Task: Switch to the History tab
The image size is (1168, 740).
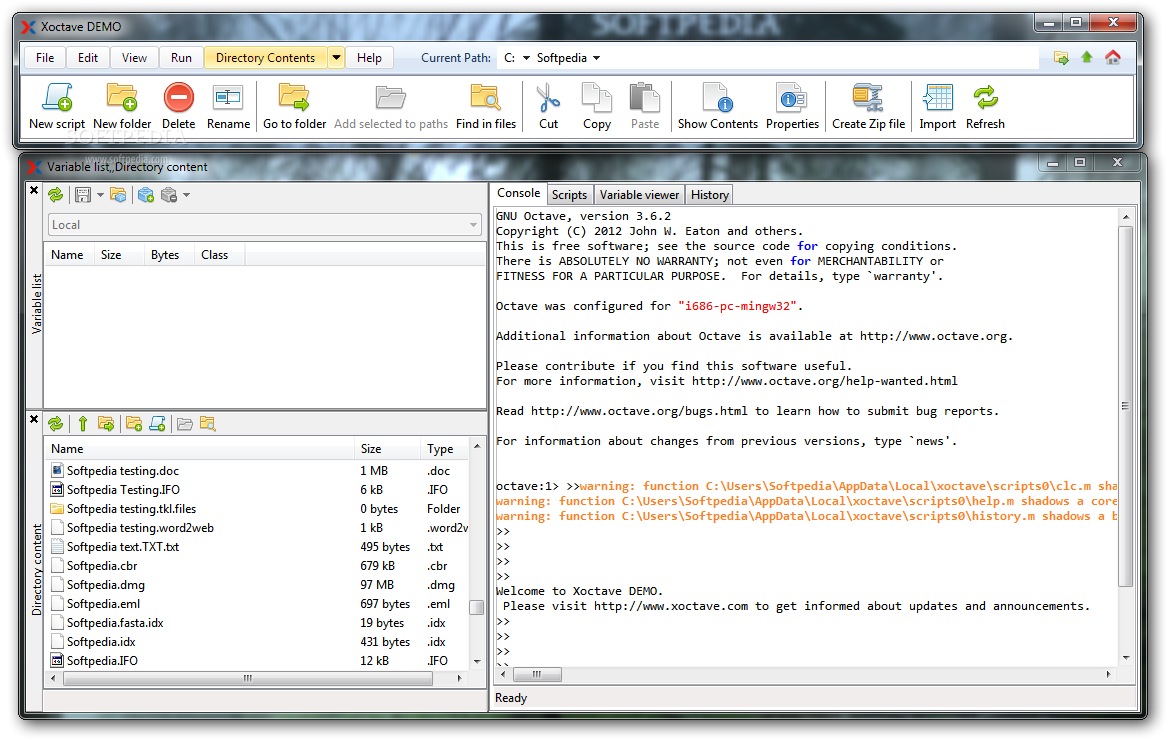Action: 709,195
